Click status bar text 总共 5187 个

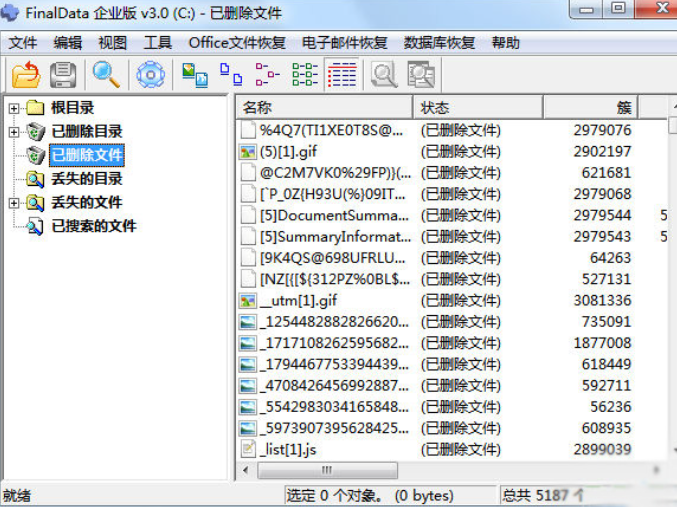pyautogui.click(x=543, y=495)
